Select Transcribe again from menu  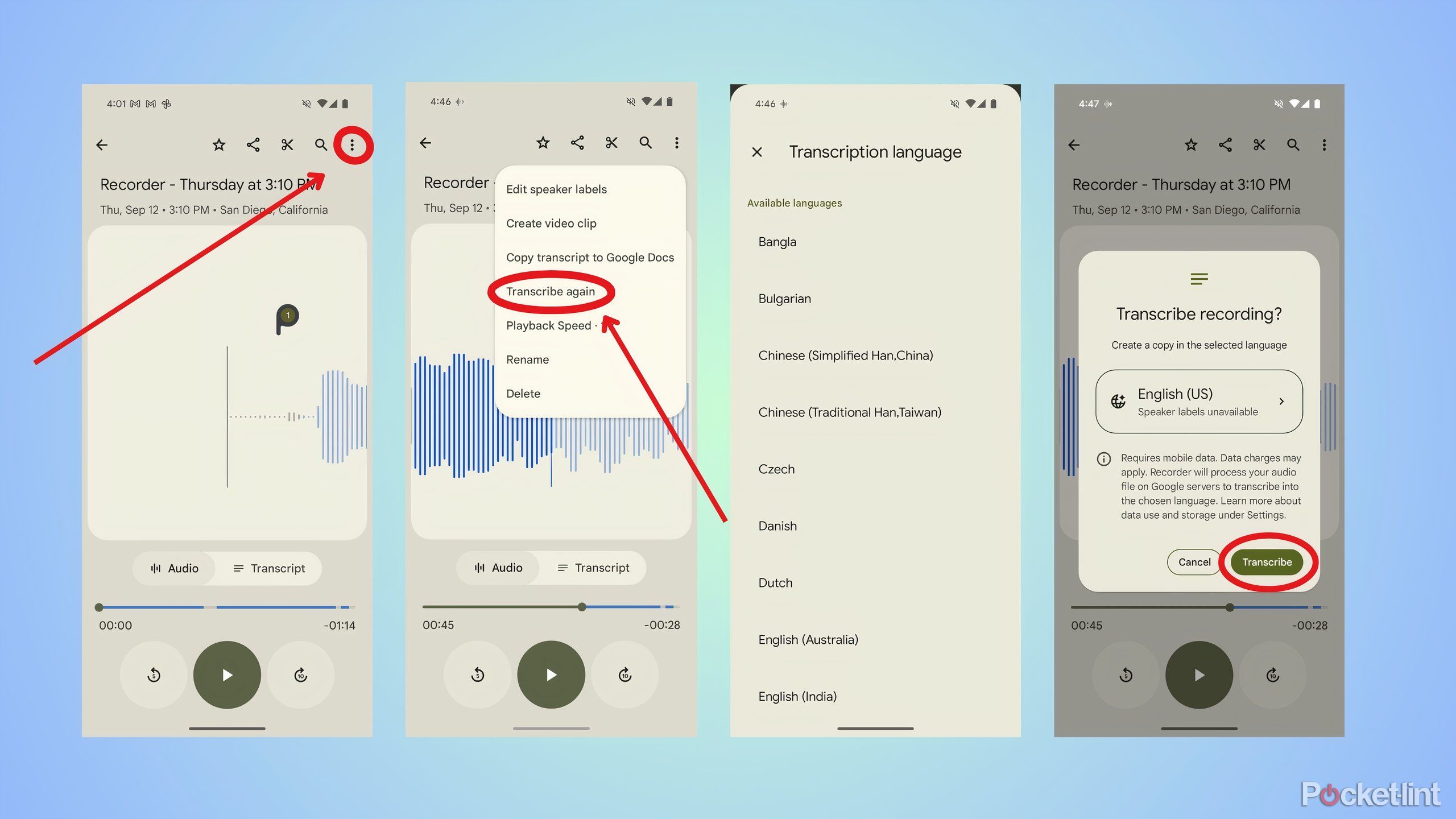(551, 291)
